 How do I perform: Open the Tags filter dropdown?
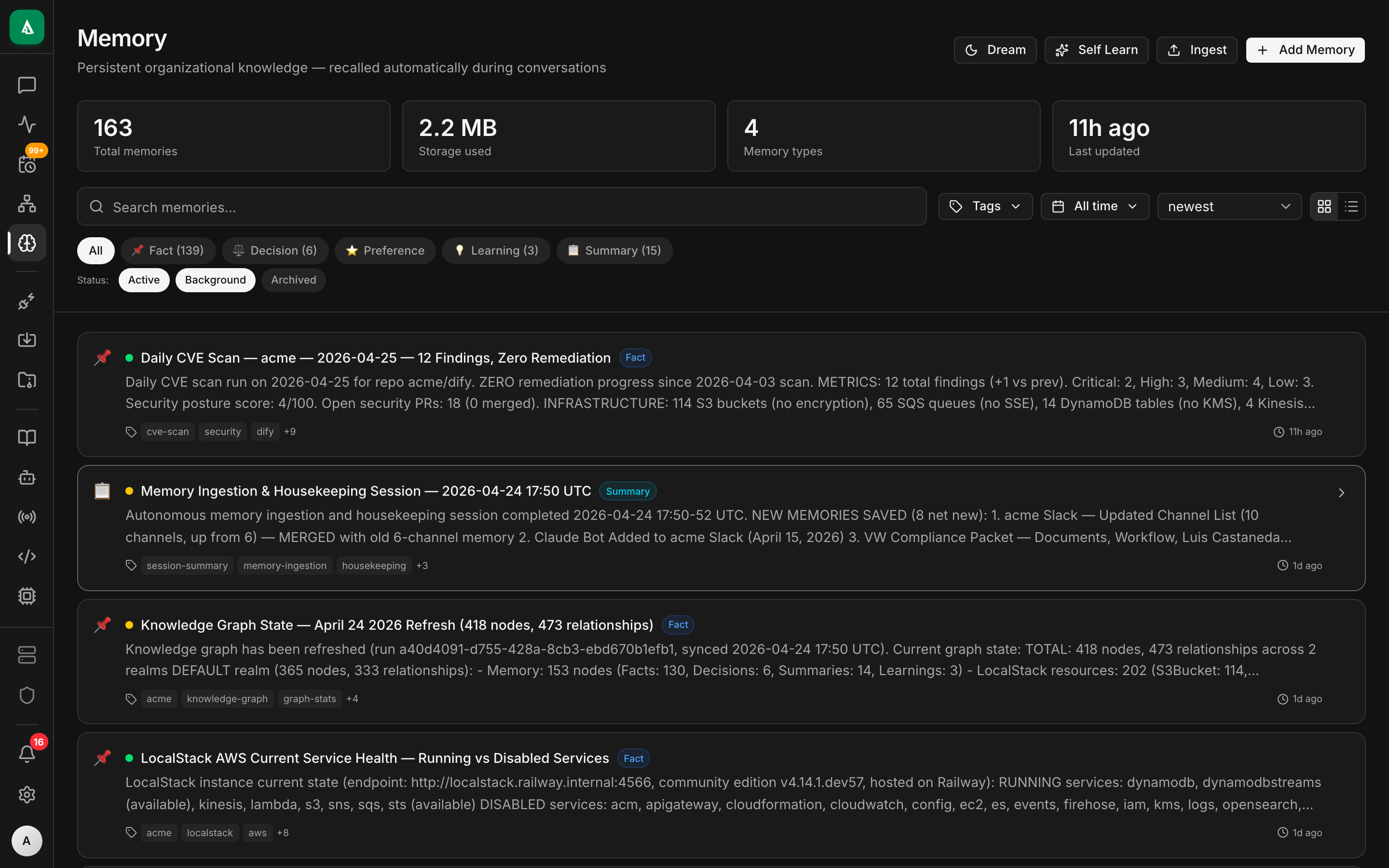(x=985, y=206)
